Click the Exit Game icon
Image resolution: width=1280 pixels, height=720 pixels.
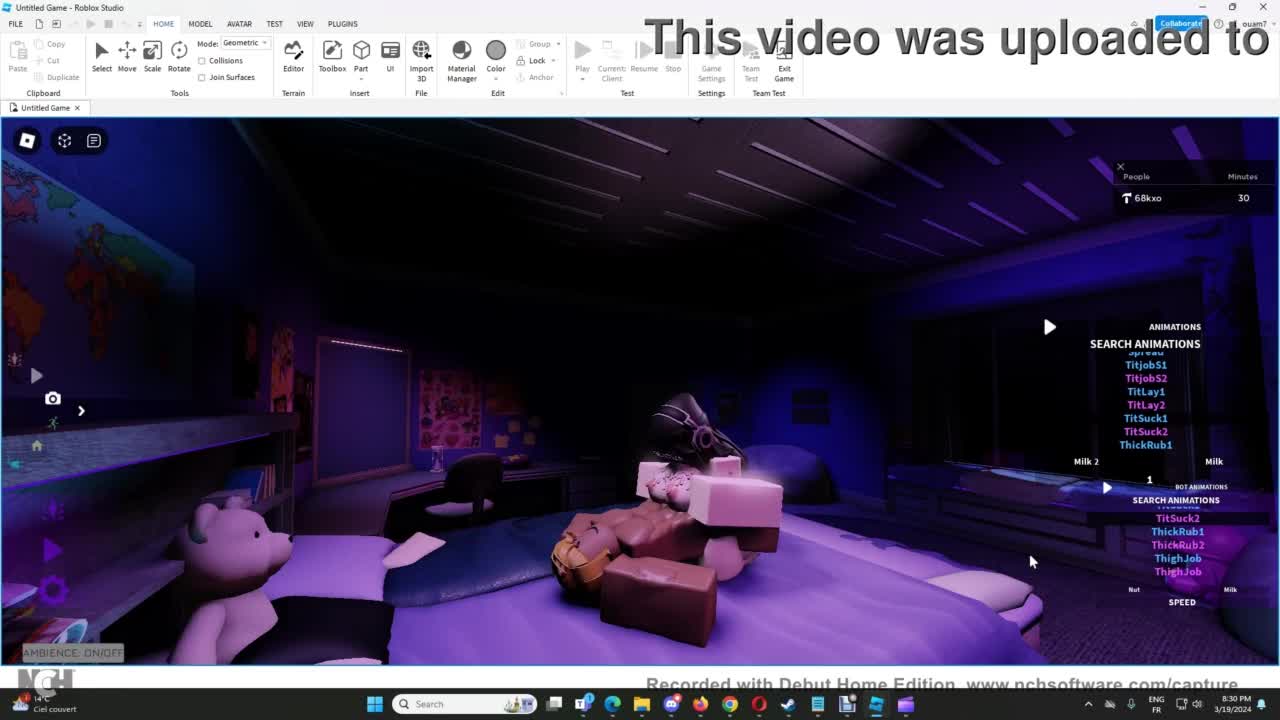point(784,58)
